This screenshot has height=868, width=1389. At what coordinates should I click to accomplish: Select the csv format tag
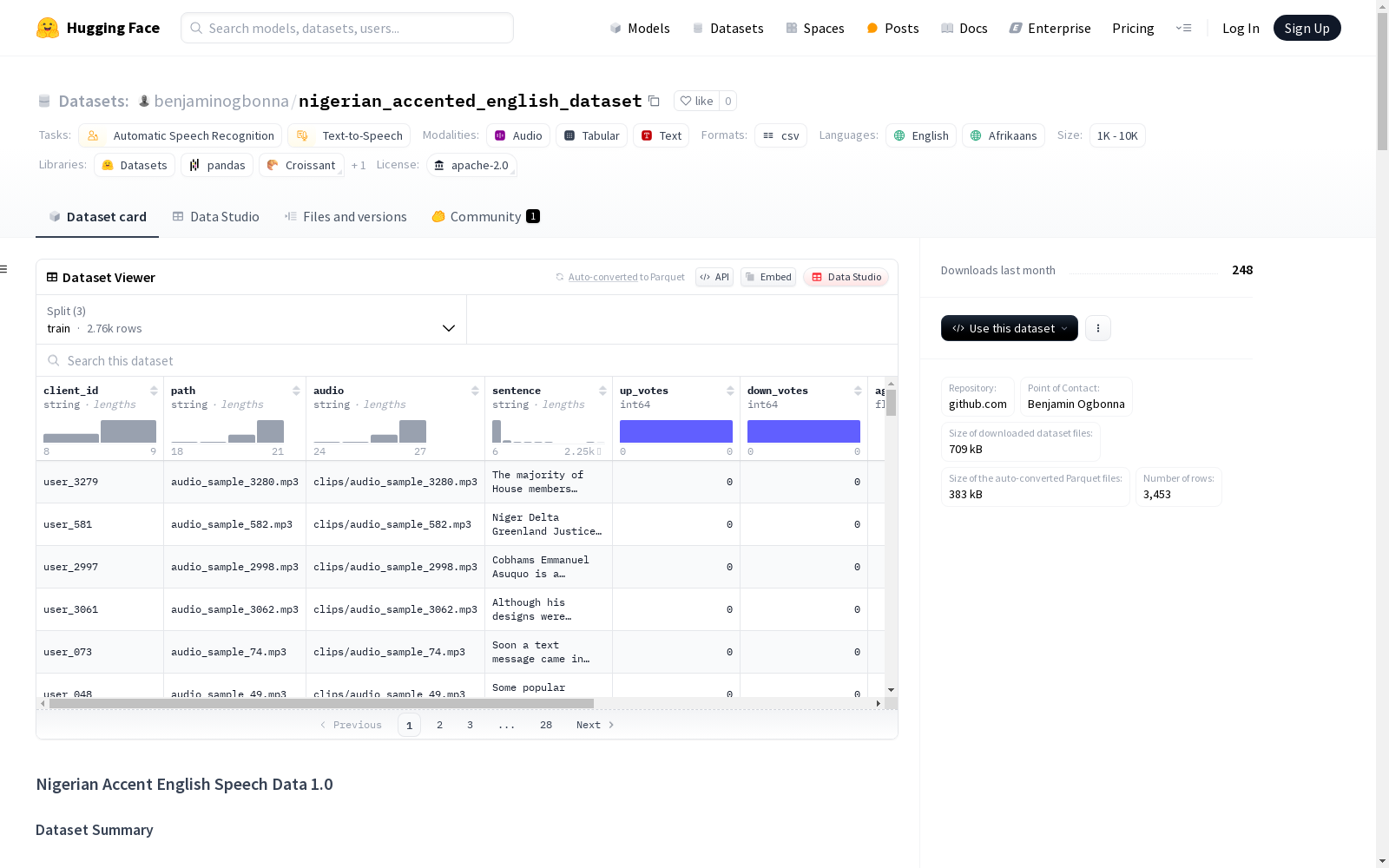(780, 135)
